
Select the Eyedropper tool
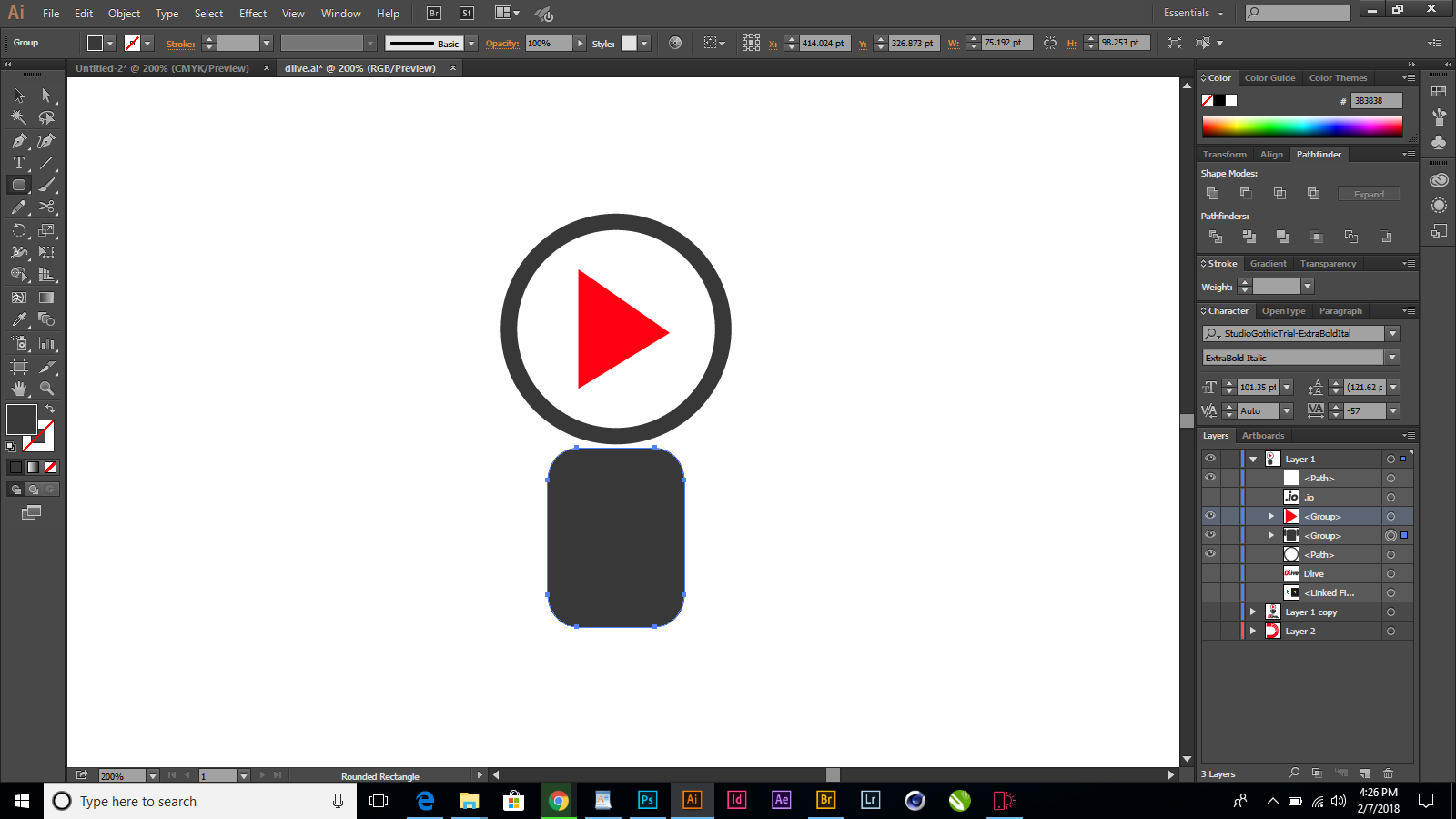coord(18,320)
